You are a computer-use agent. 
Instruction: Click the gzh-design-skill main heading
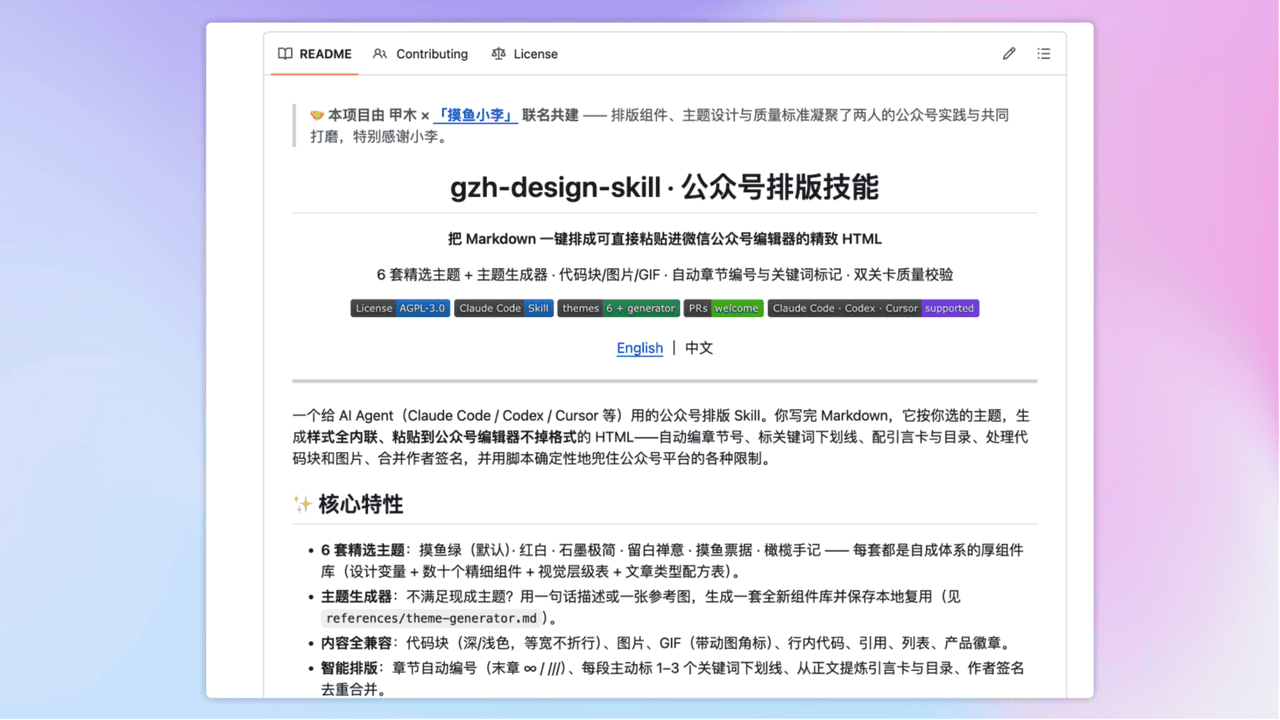tap(665, 187)
